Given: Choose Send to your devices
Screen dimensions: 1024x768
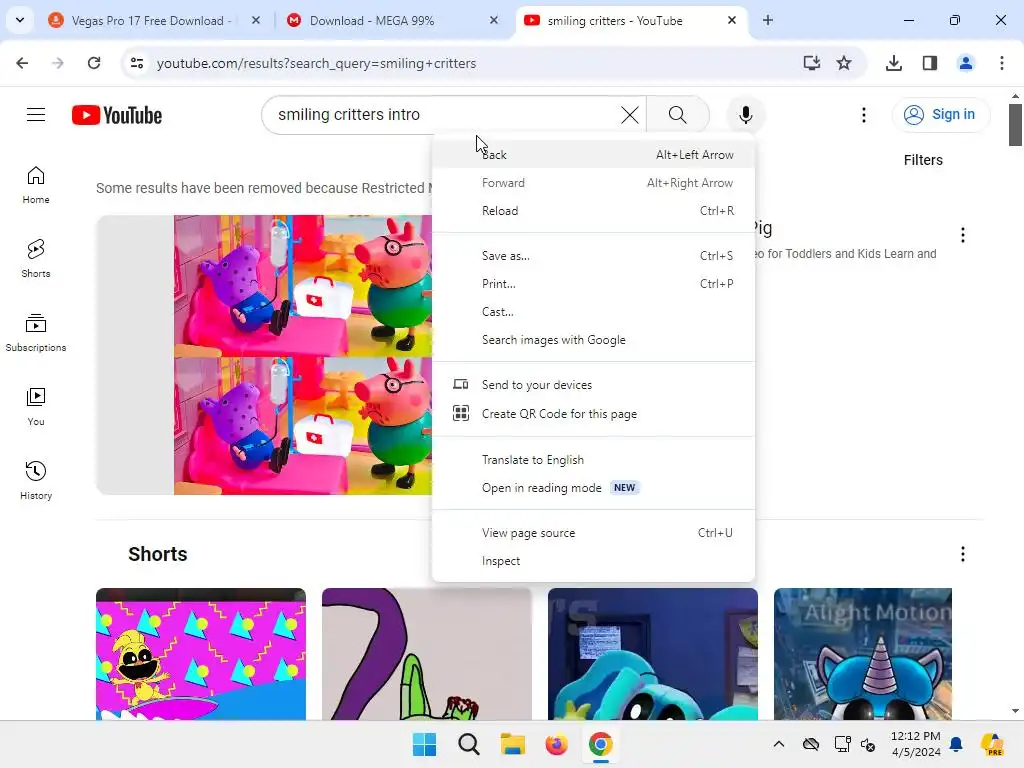Looking at the screenshot, I should [x=593, y=385].
